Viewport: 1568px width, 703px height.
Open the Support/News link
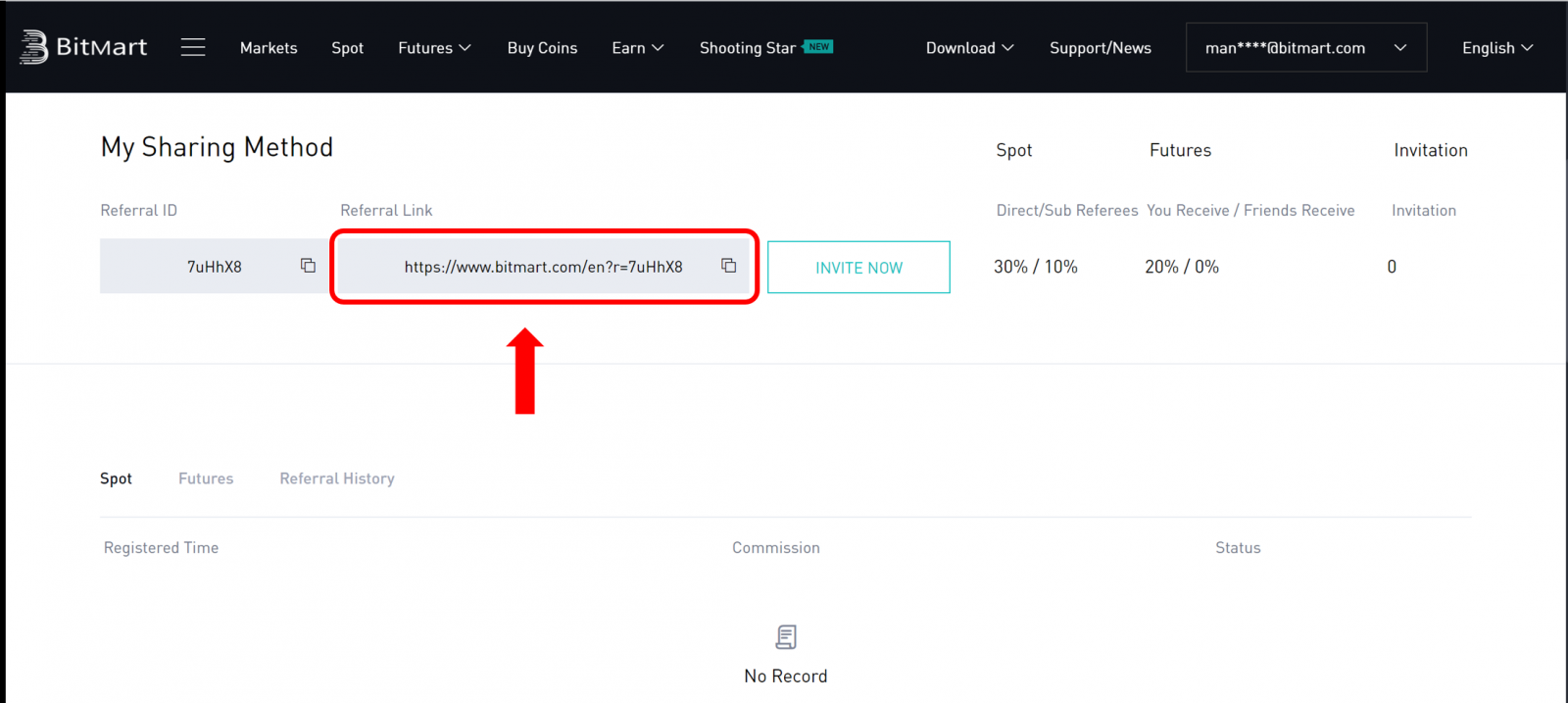(x=1101, y=48)
